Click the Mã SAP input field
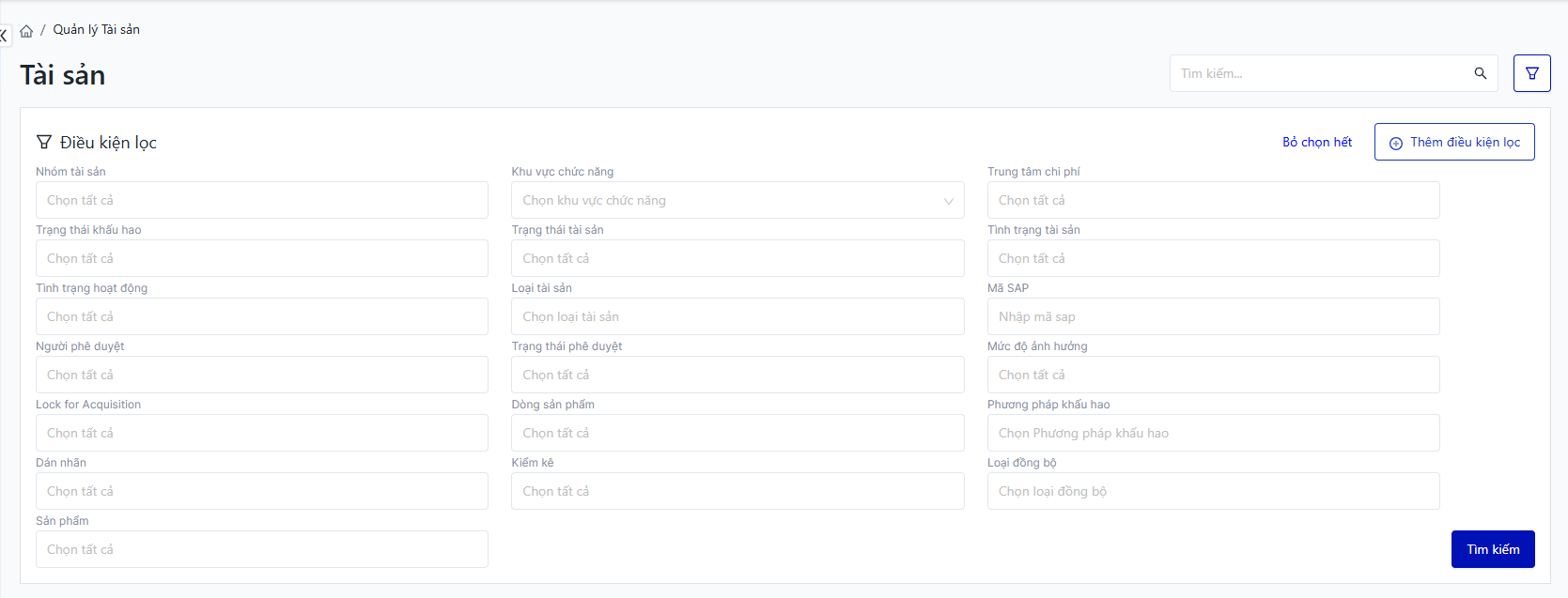Image resolution: width=1568 pixels, height=598 pixels. click(1212, 316)
